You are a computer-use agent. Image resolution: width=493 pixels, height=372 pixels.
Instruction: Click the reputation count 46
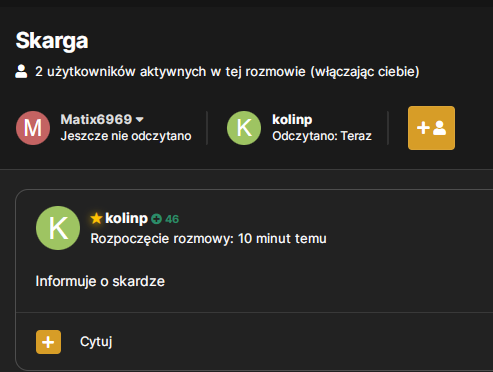tap(172, 219)
